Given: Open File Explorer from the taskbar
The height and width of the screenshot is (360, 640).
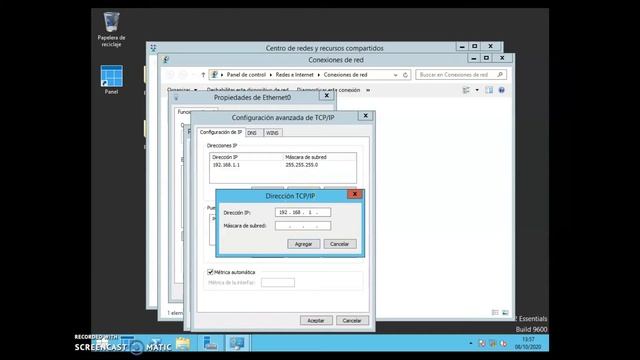Looking at the screenshot, I should click(183, 344).
